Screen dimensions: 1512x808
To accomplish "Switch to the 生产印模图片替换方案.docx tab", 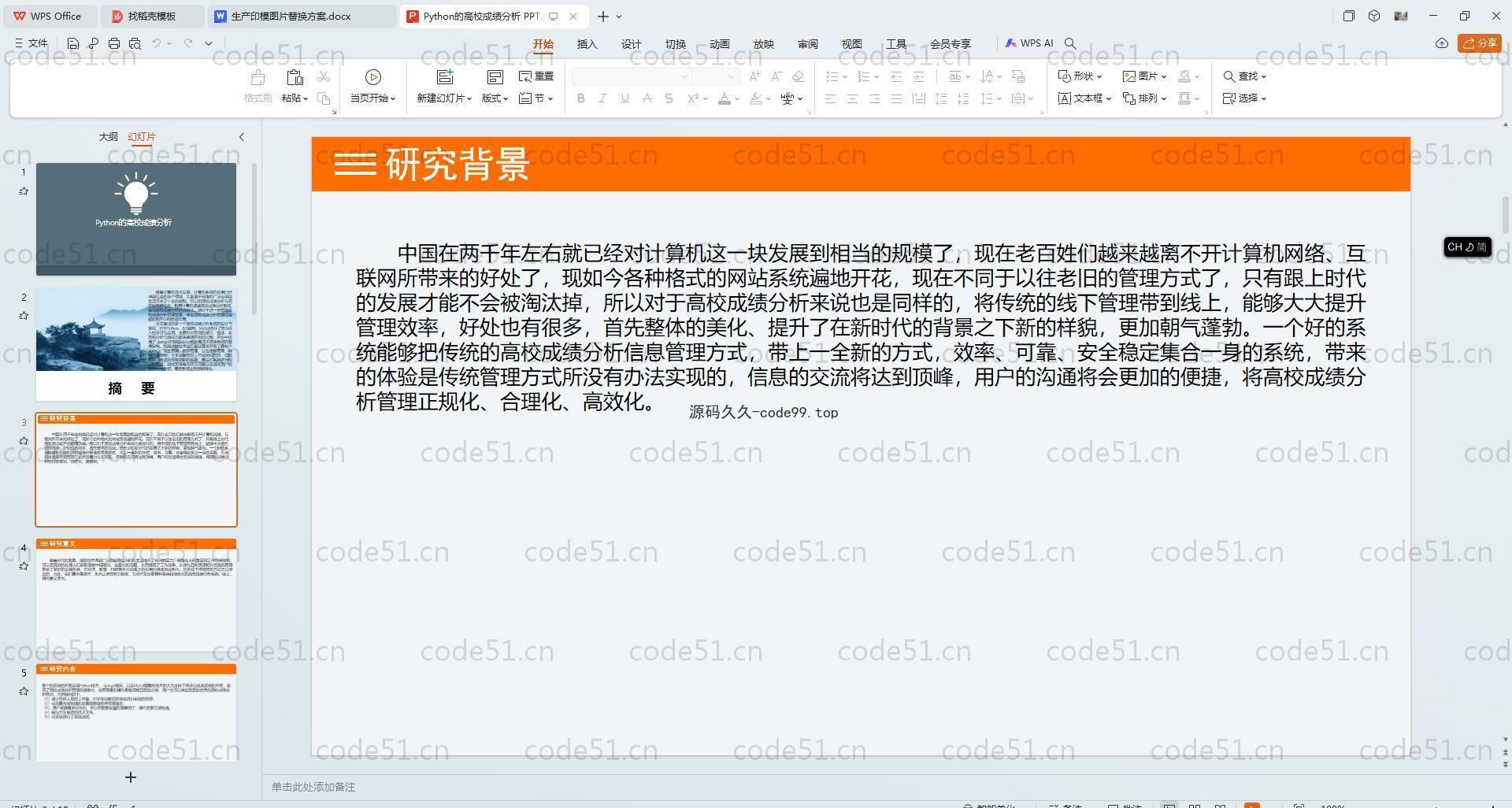I will tap(302, 16).
